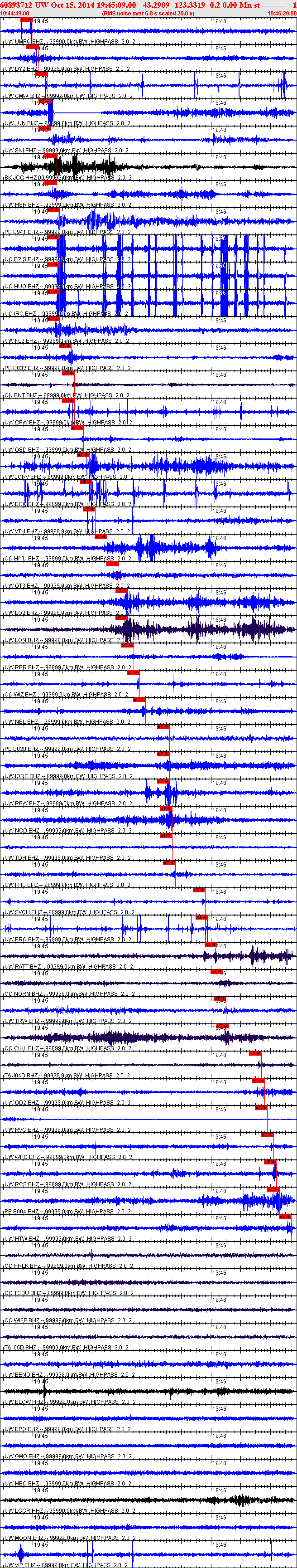297x1568 pixels.
Task: Select the BK JCC HHZ station label
Action: [x=67, y=178]
